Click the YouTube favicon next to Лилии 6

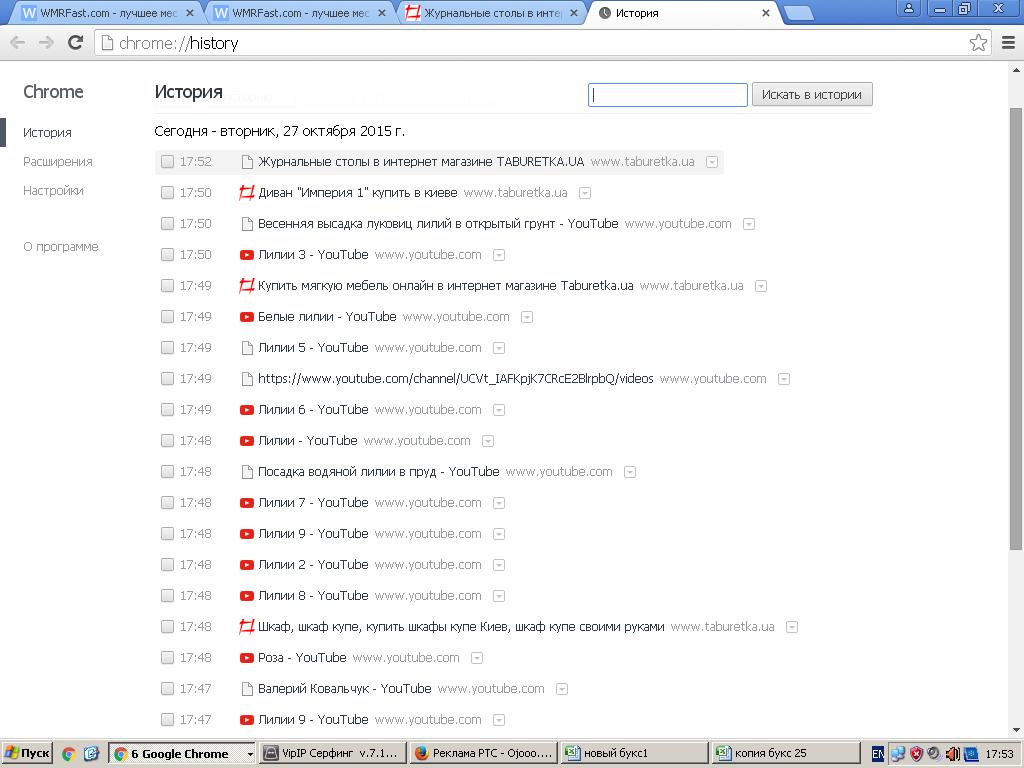coord(246,410)
